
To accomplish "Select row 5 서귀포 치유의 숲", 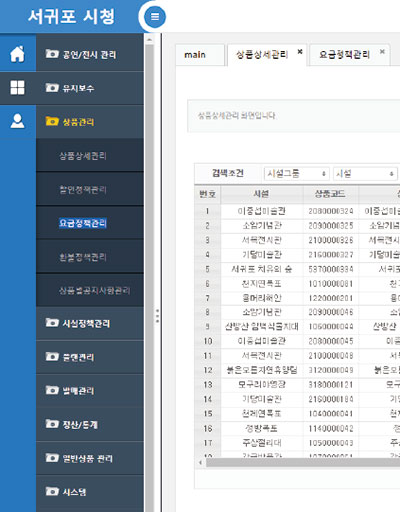I will coord(297,269).
